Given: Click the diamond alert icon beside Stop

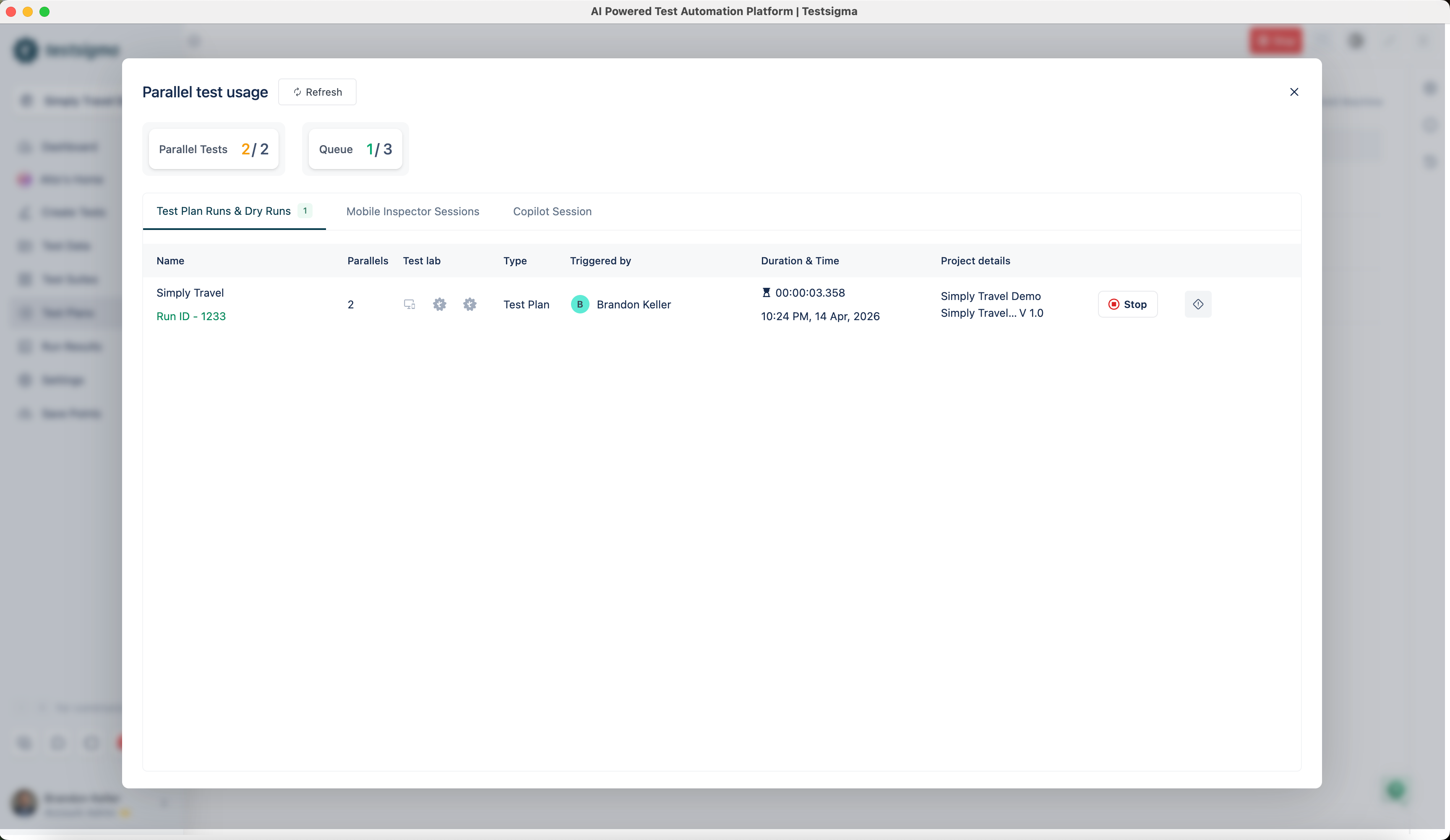Looking at the screenshot, I should [1198, 304].
